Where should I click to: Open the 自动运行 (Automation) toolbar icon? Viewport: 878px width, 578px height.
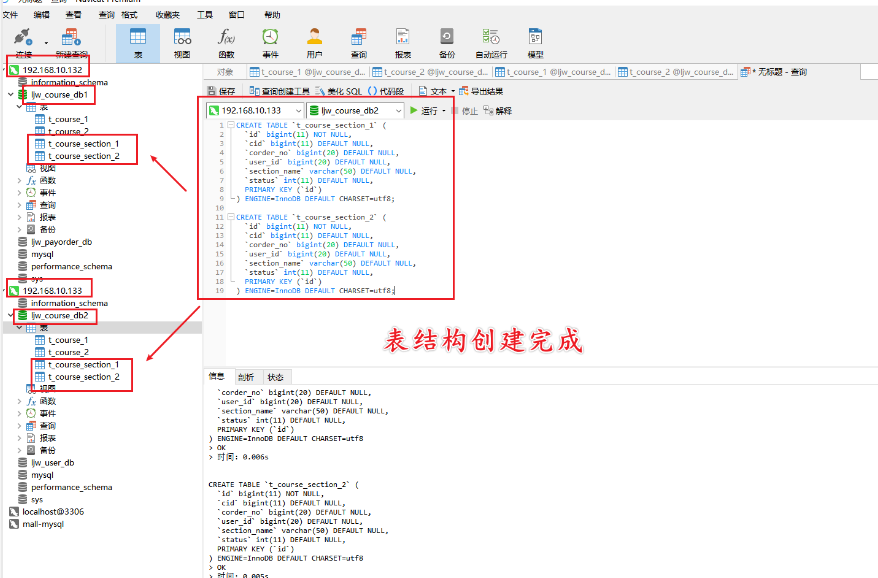tap(491, 37)
